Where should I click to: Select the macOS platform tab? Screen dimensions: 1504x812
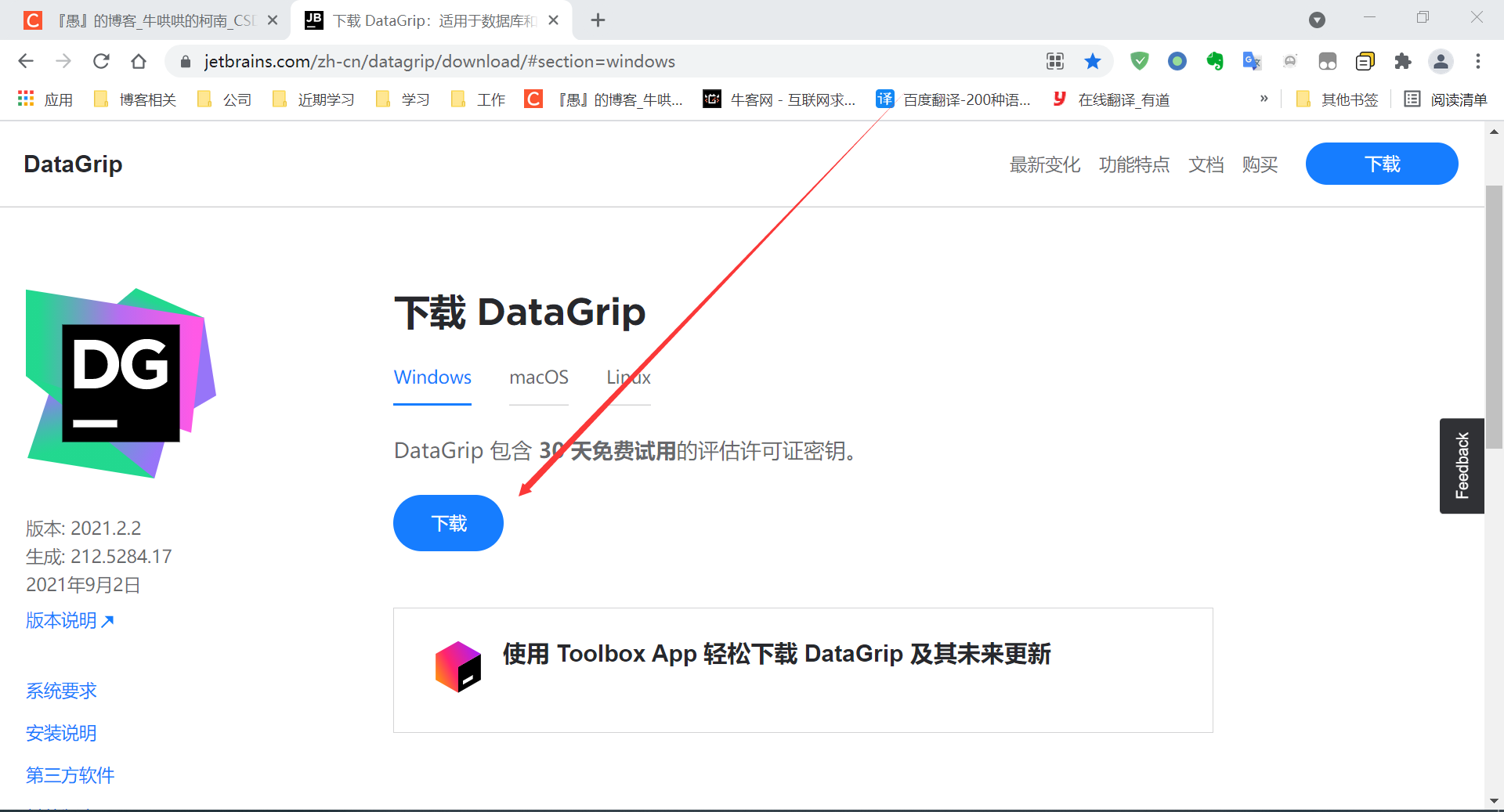coord(539,377)
